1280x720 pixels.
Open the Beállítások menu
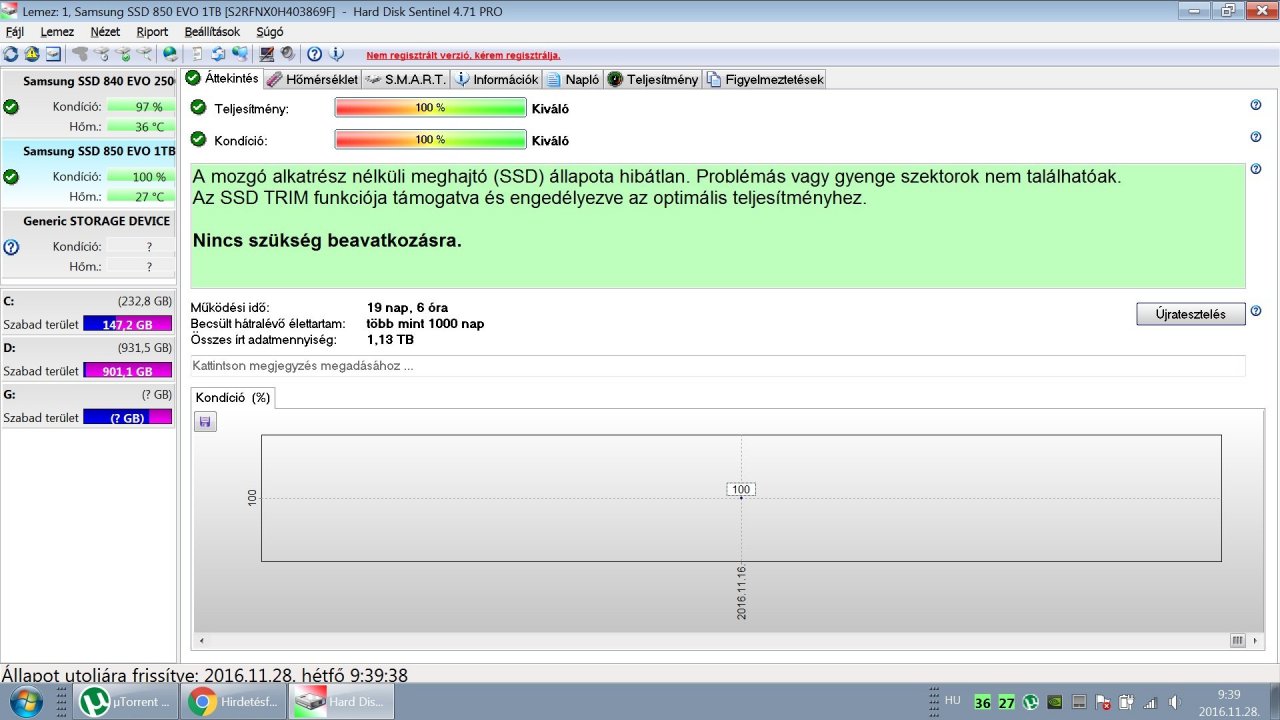tap(212, 32)
